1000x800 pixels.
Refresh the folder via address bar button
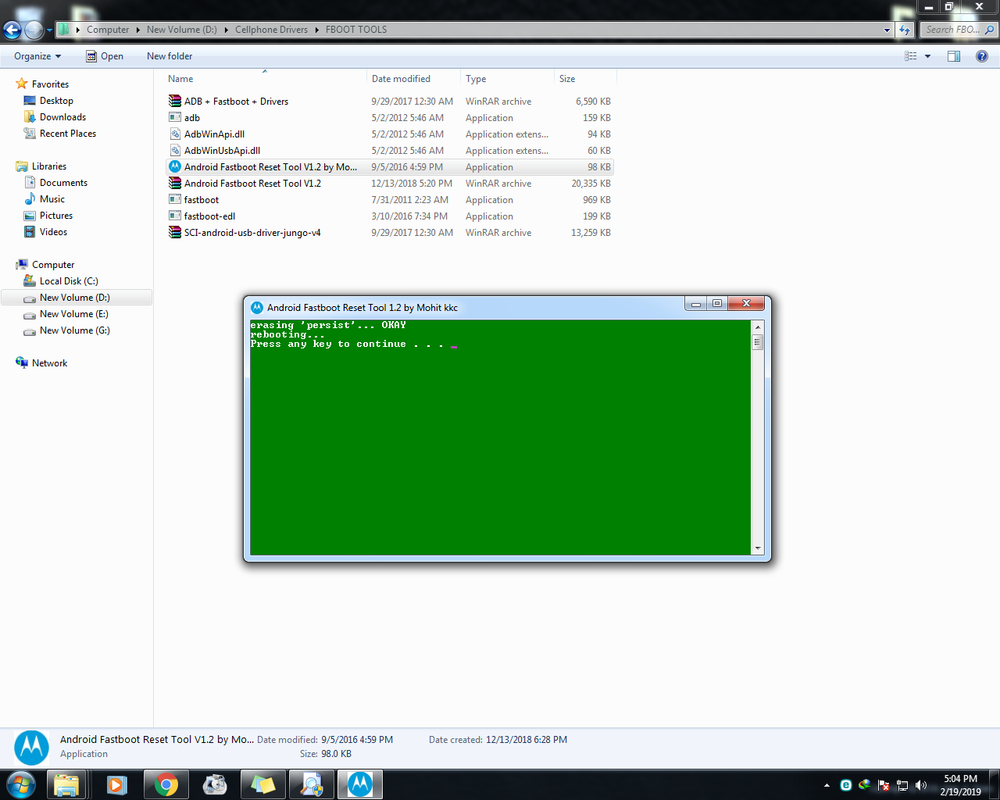(904, 29)
